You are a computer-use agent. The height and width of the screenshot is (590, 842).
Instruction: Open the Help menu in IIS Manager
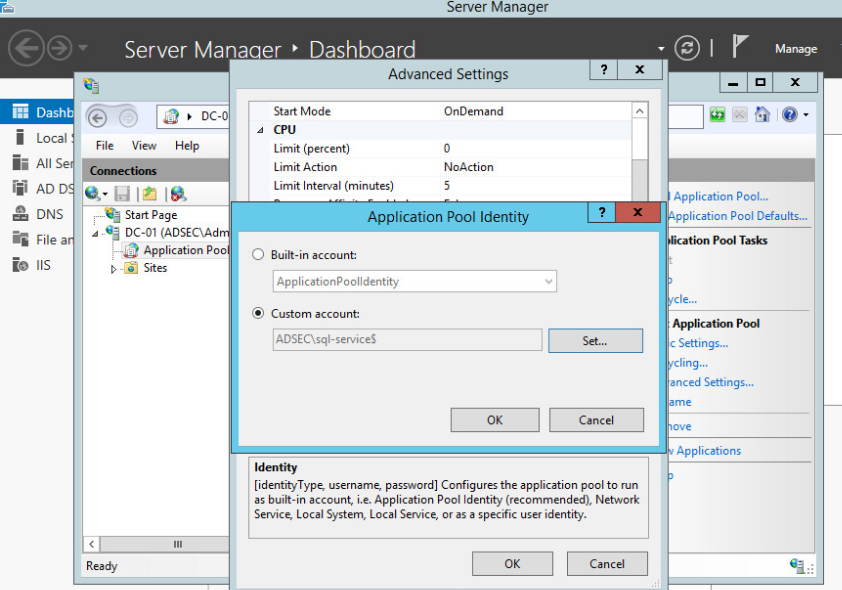(x=187, y=145)
